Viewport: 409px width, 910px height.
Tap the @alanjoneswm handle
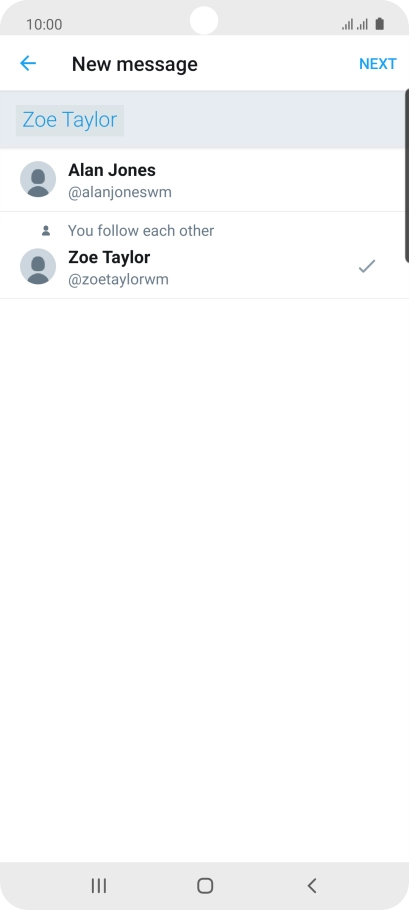click(120, 192)
